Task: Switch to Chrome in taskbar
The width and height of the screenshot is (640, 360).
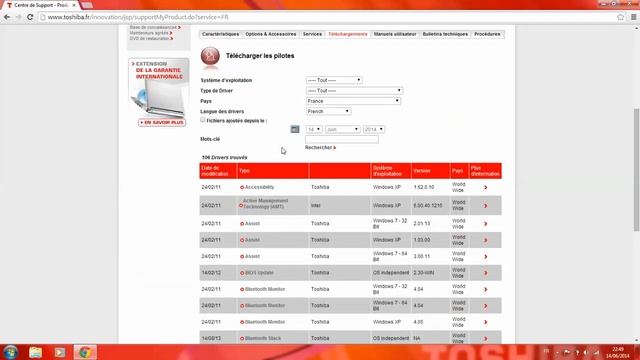Action: [85, 352]
